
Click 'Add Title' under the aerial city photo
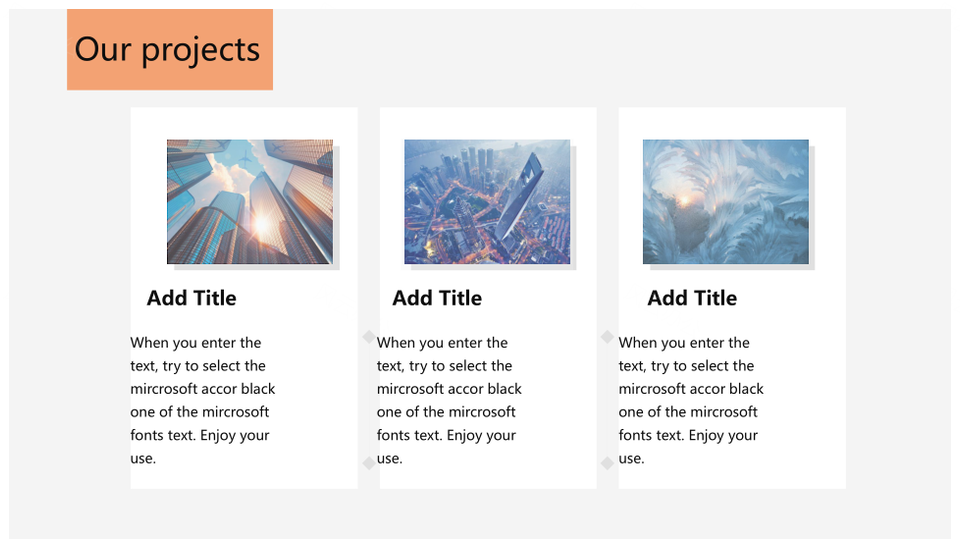click(437, 298)
